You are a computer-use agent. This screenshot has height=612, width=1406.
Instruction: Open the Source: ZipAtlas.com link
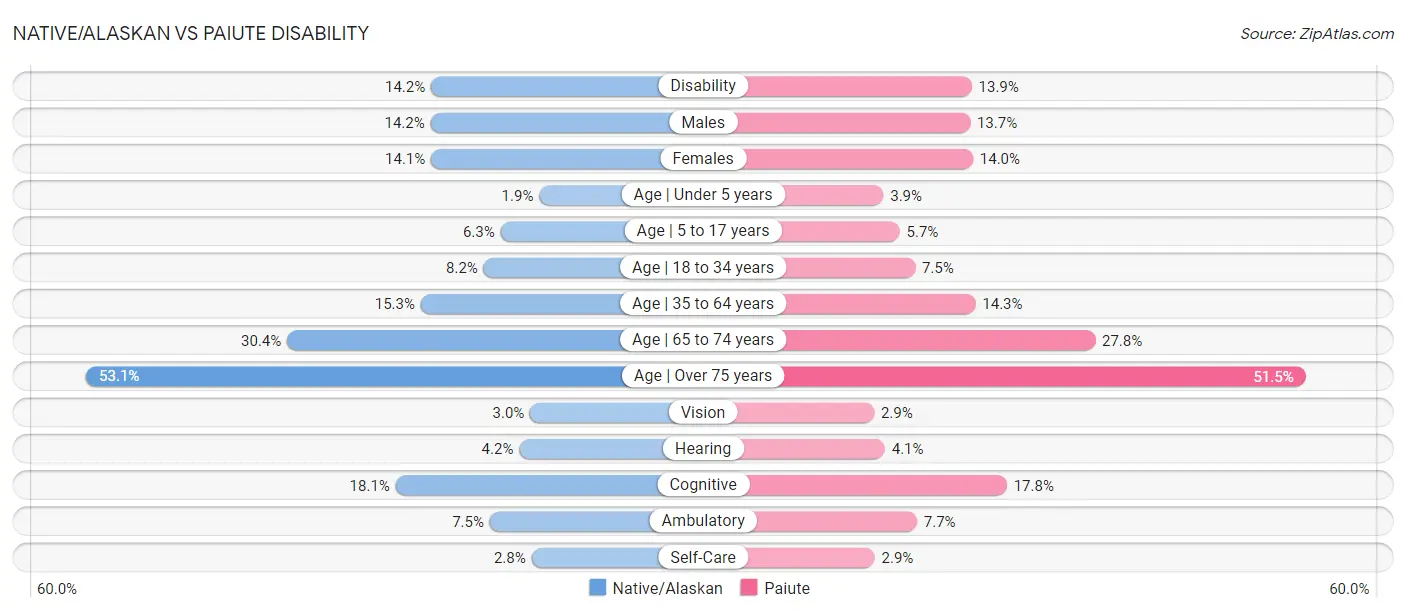(1316, 34)
